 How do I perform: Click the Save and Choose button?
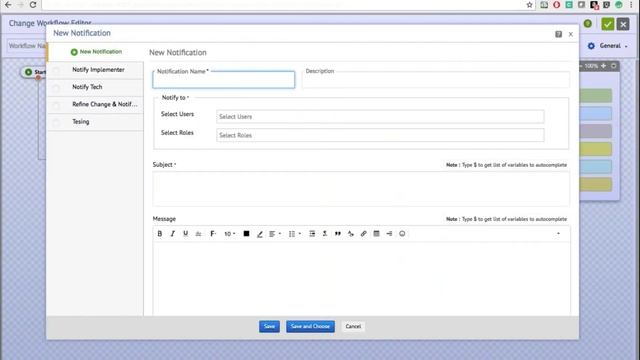[310, 327]
